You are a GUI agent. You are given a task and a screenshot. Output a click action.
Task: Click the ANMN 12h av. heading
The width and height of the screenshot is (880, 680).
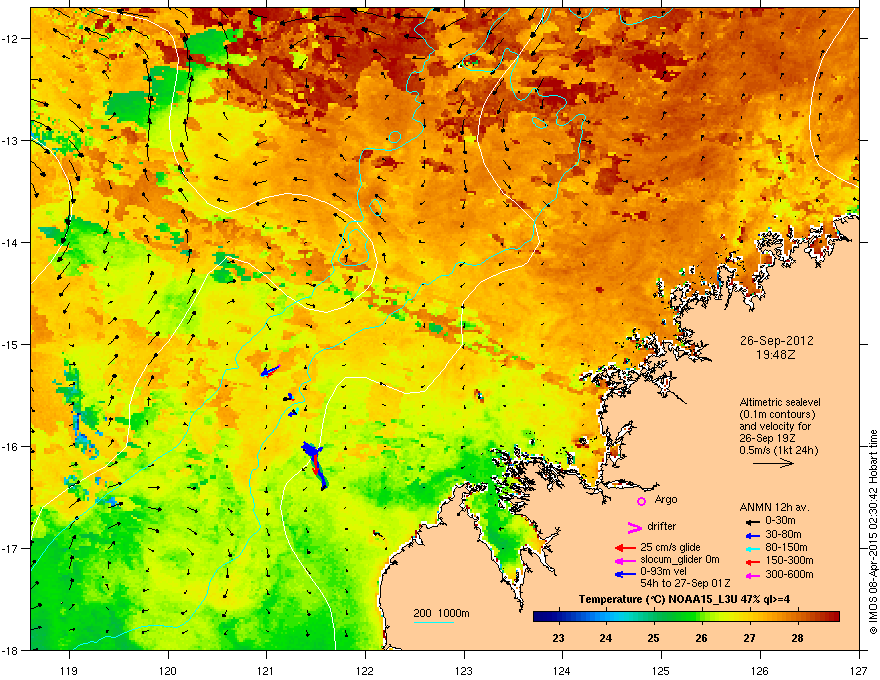tap(774, 508)
